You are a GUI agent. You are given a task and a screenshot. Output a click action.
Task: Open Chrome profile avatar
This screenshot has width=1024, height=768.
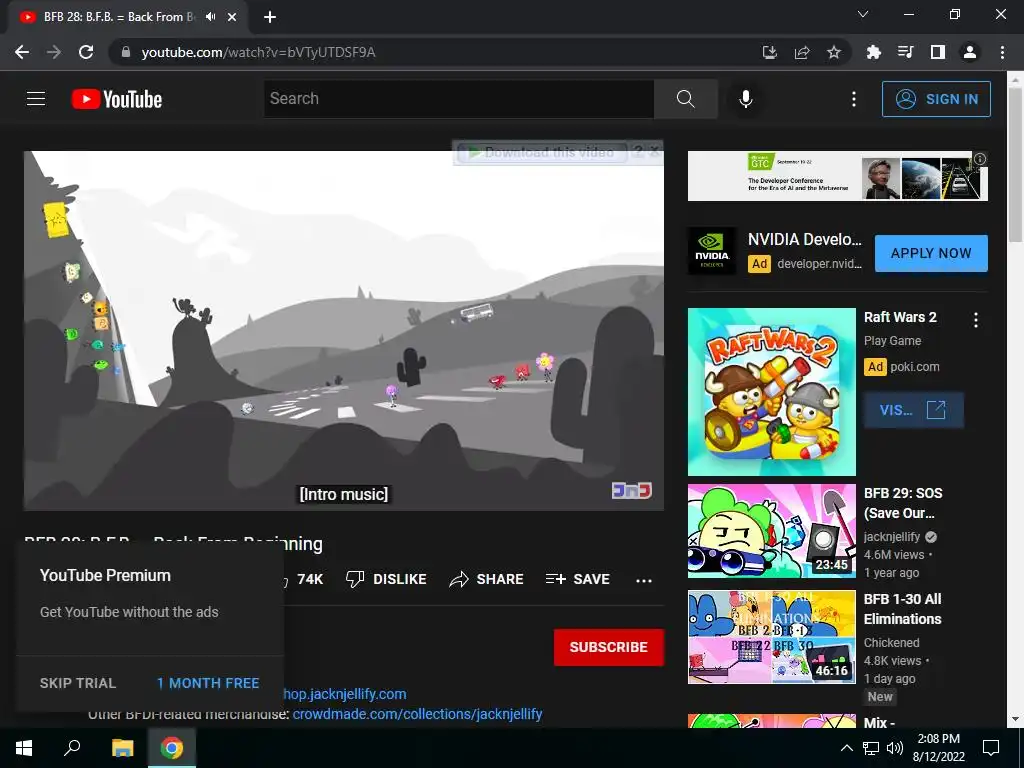pyautogui.click(x=970, y=52)
